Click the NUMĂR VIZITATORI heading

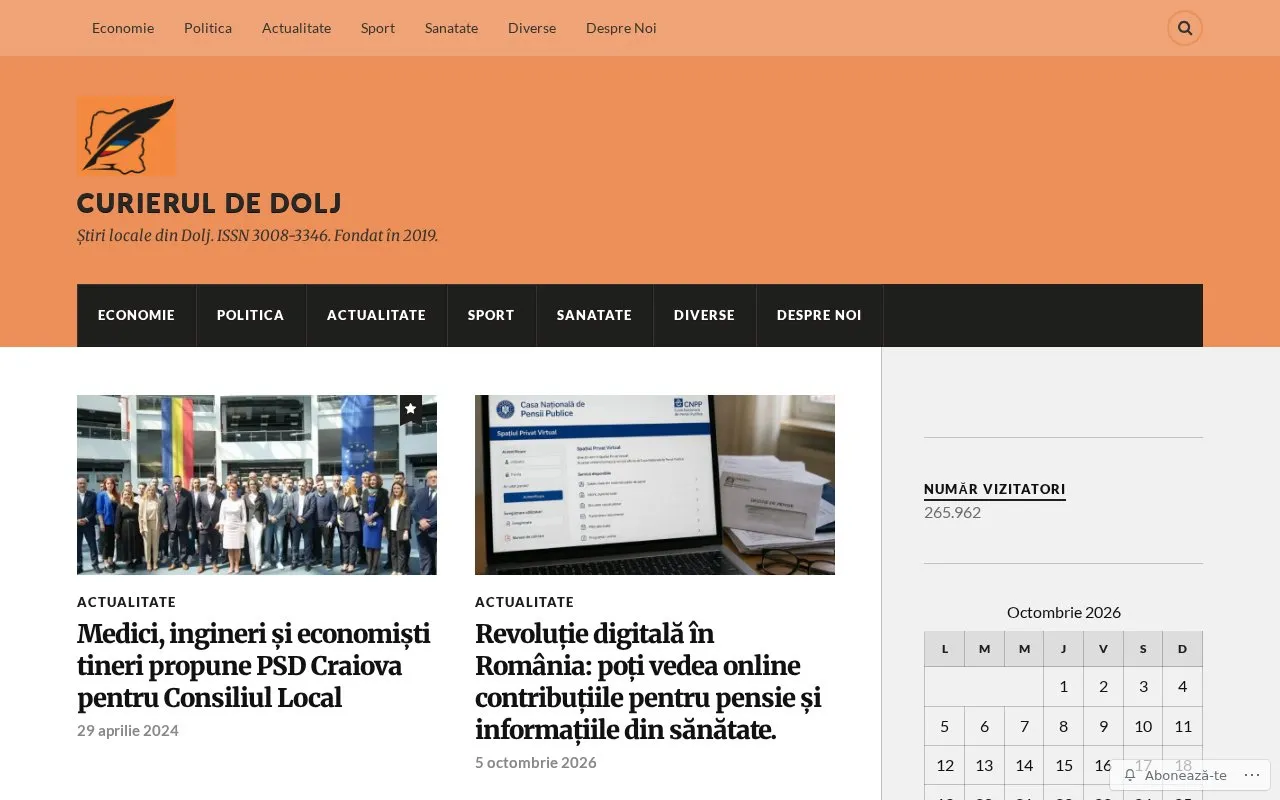(x=995, y=489)
